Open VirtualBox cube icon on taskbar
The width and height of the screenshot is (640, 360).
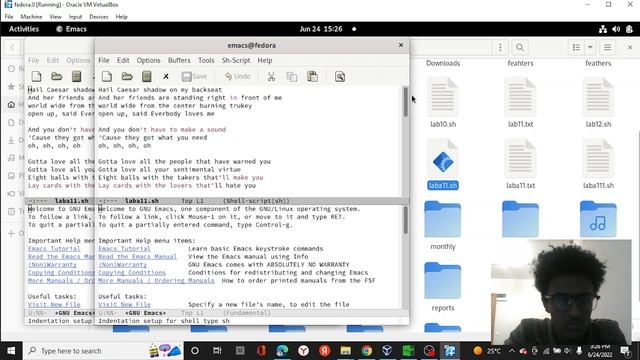click(x=387, y=351)
